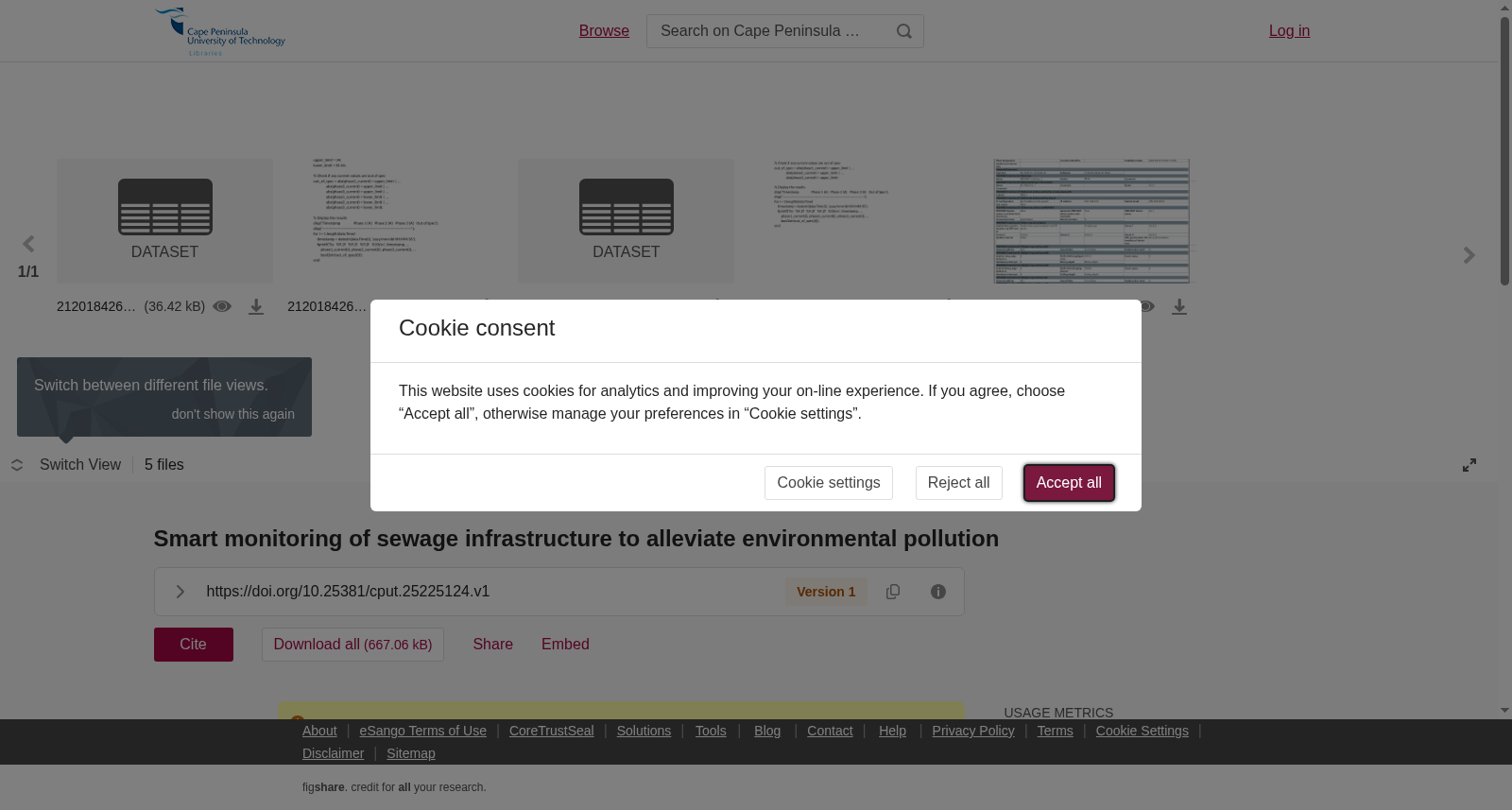Viewport: 1512px width, 810px height.
Task: Open the Solutions footer link
Action: [x=644, y=731]
